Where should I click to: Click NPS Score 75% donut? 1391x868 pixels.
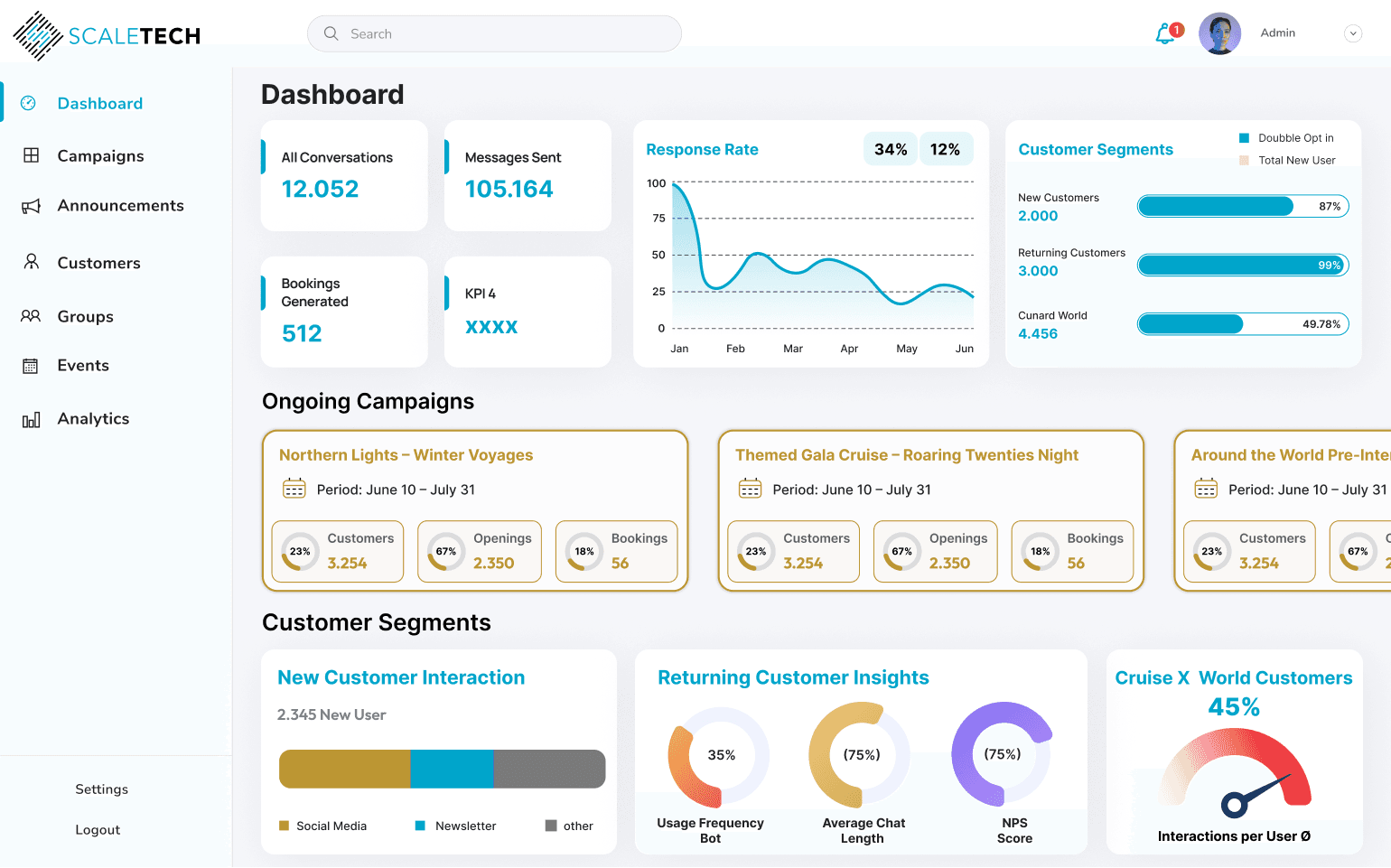(x=1002, y=754)
